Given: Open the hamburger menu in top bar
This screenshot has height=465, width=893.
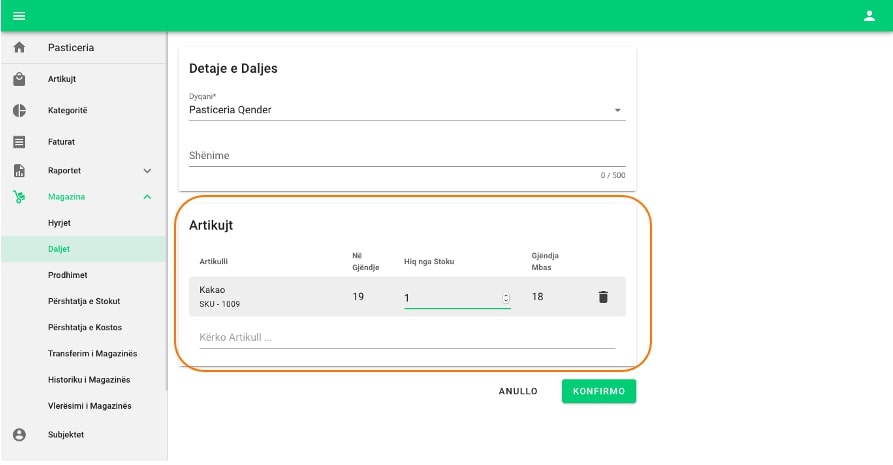Looking at the screenshot, I should [19, 16].
